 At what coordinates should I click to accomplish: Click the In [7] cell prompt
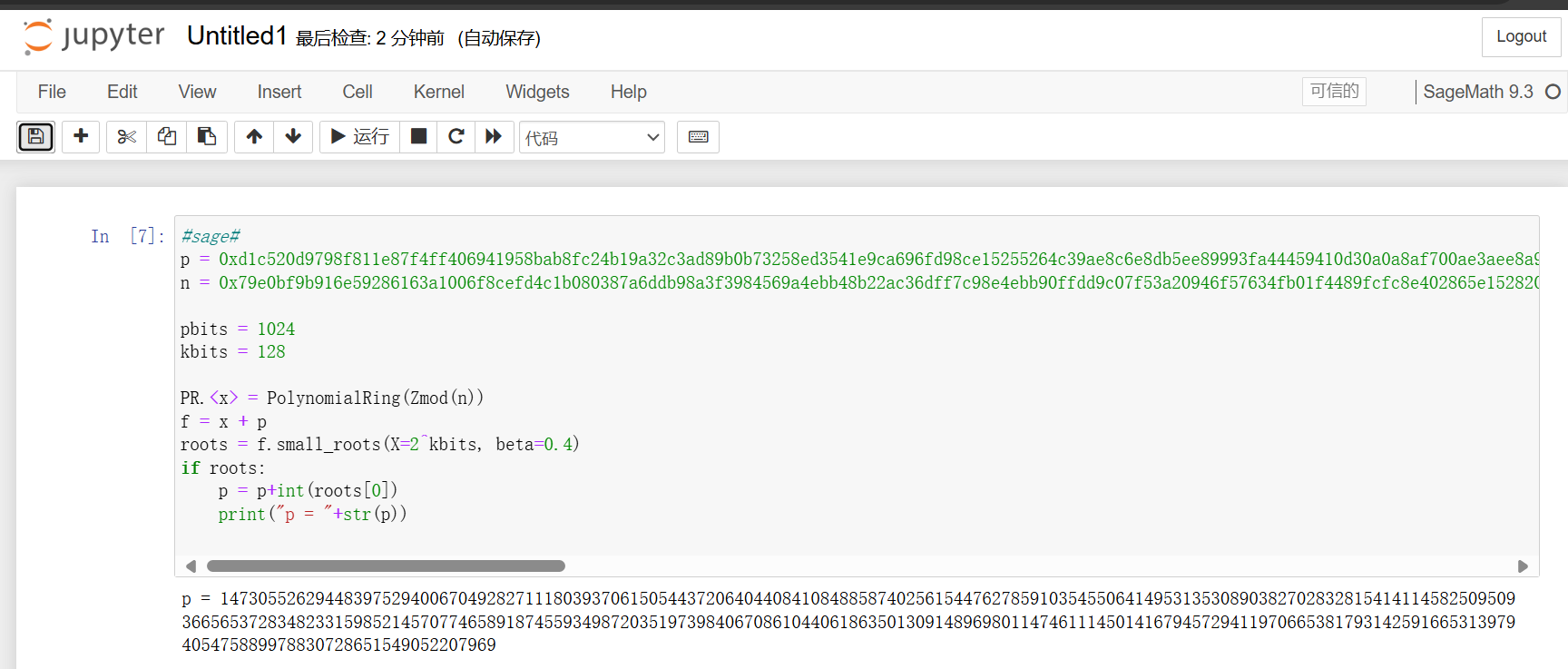(x=128, y=236)
